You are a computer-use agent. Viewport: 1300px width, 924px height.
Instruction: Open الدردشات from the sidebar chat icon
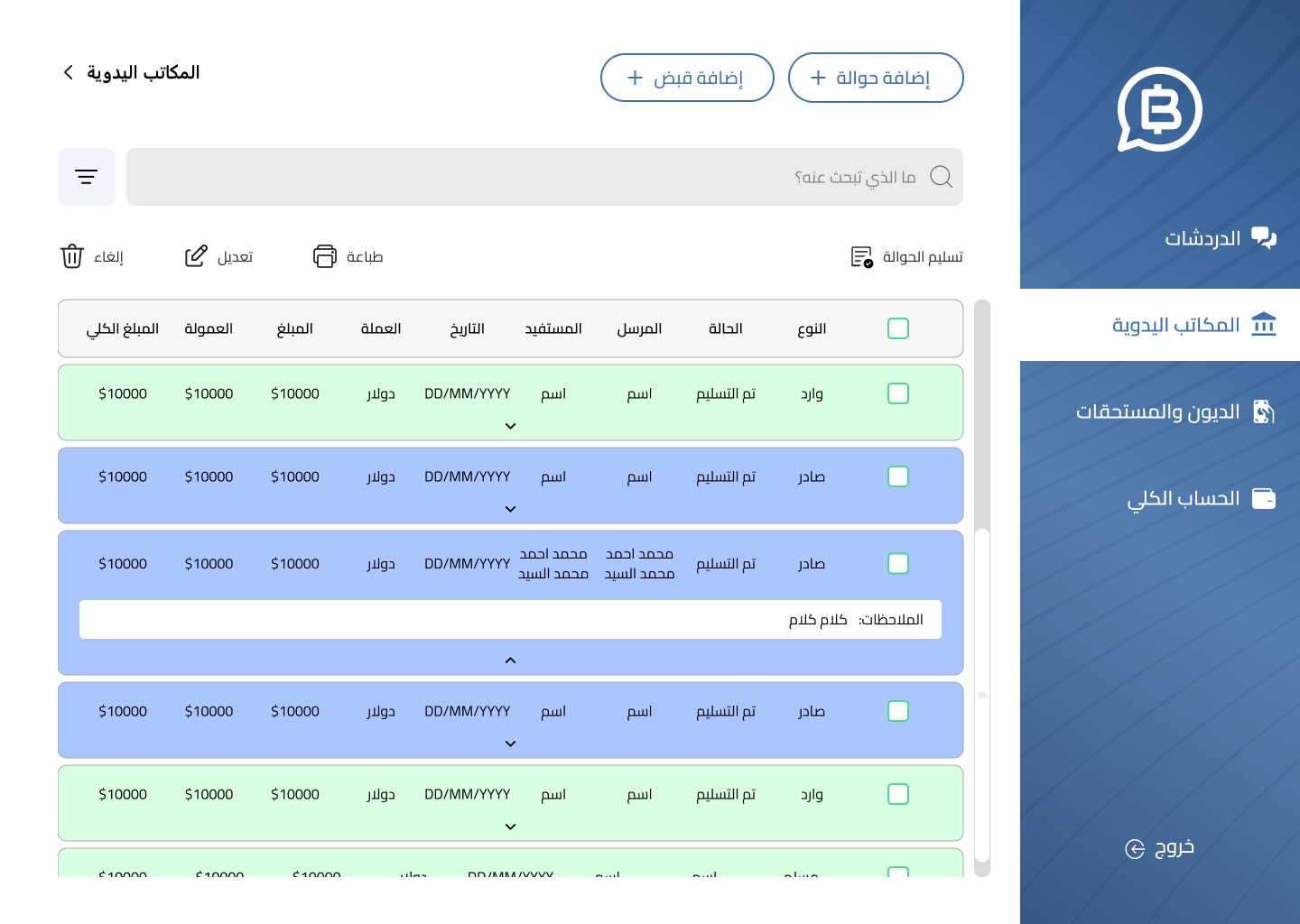pyautogui.click(x=1264, y=238)
